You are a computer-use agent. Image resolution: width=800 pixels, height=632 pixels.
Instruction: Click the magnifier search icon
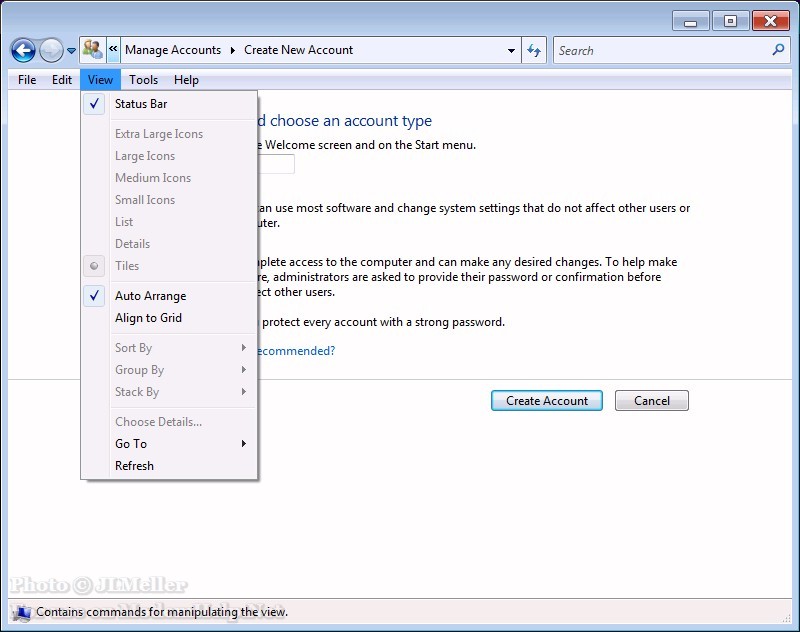point(779,50)
